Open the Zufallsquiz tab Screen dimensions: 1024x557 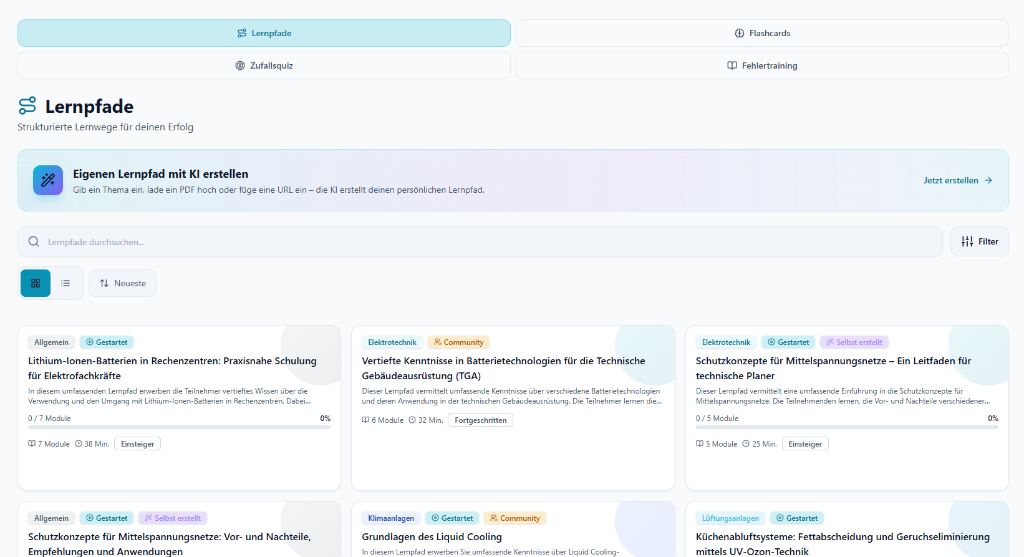(264, 65)
